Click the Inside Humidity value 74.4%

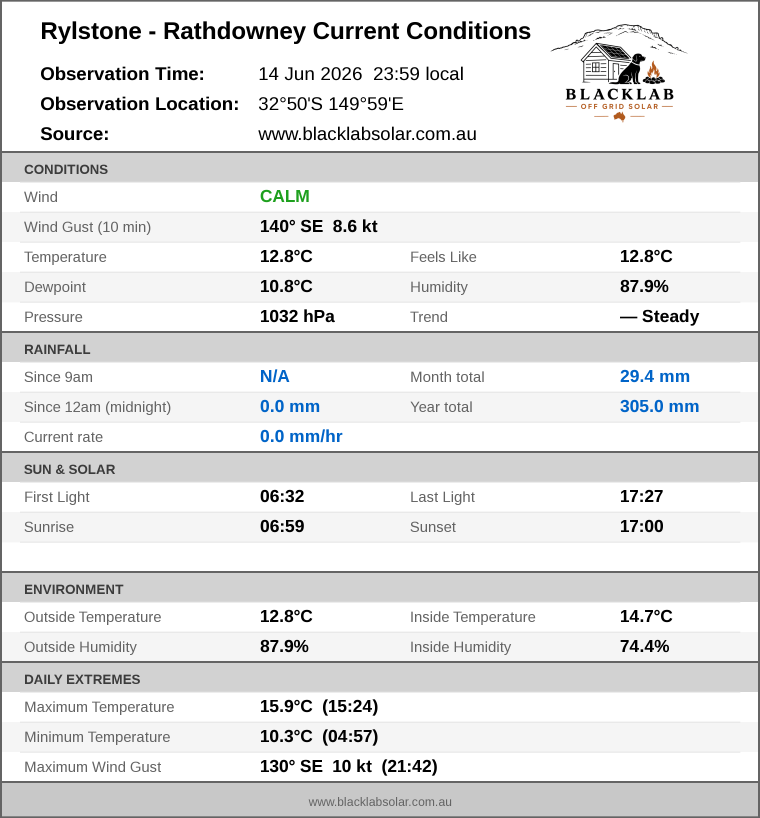point(644,646)
